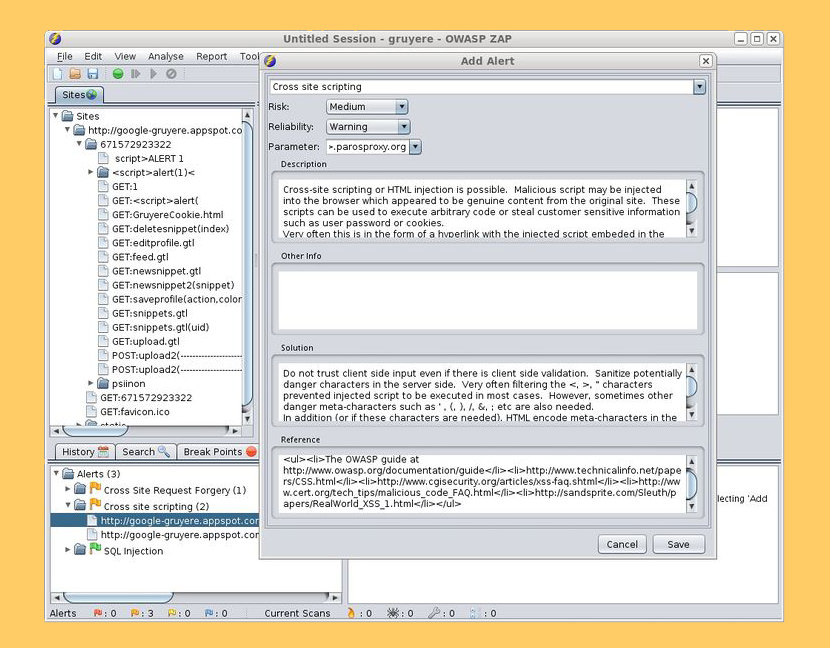The image size is (830, 648).
Task: Click the Alerts root folder icon
Action: (x=68, y=473)
